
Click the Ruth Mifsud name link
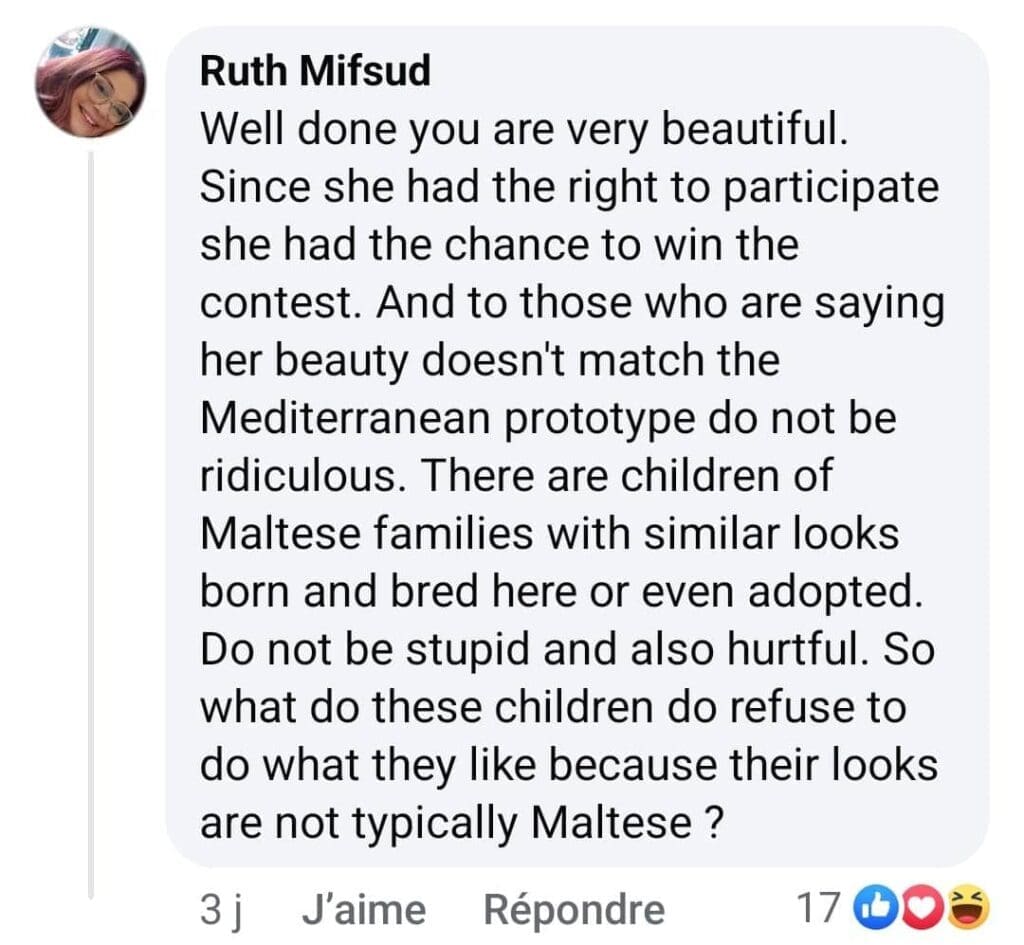pyautogui.click(x=315, y=72)
